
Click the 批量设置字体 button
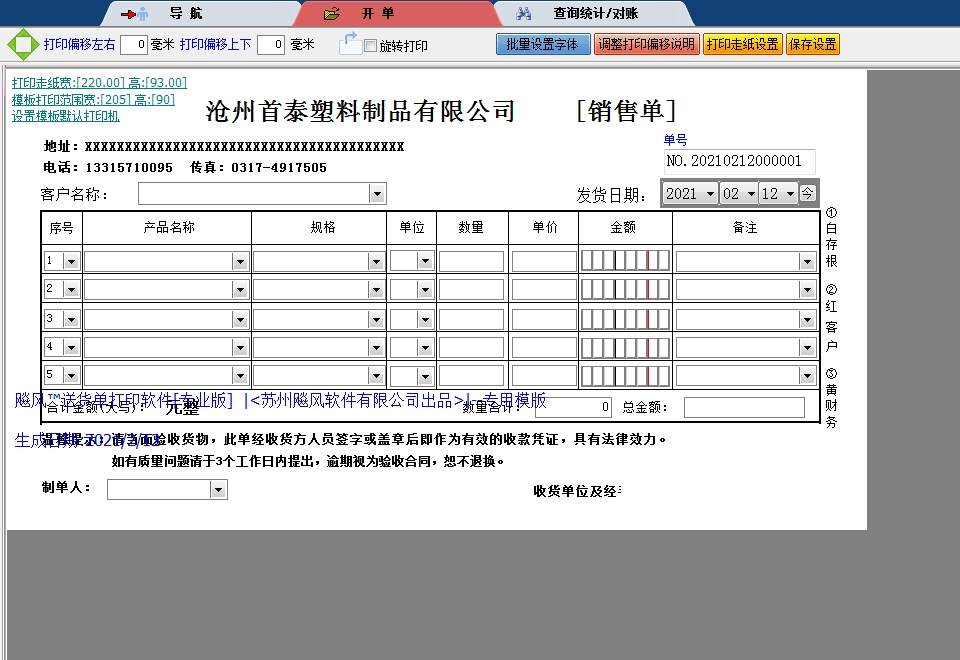point(543,44)
